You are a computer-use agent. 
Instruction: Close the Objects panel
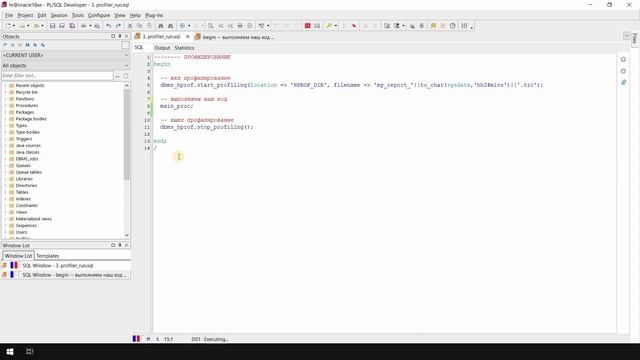(127, 36)
